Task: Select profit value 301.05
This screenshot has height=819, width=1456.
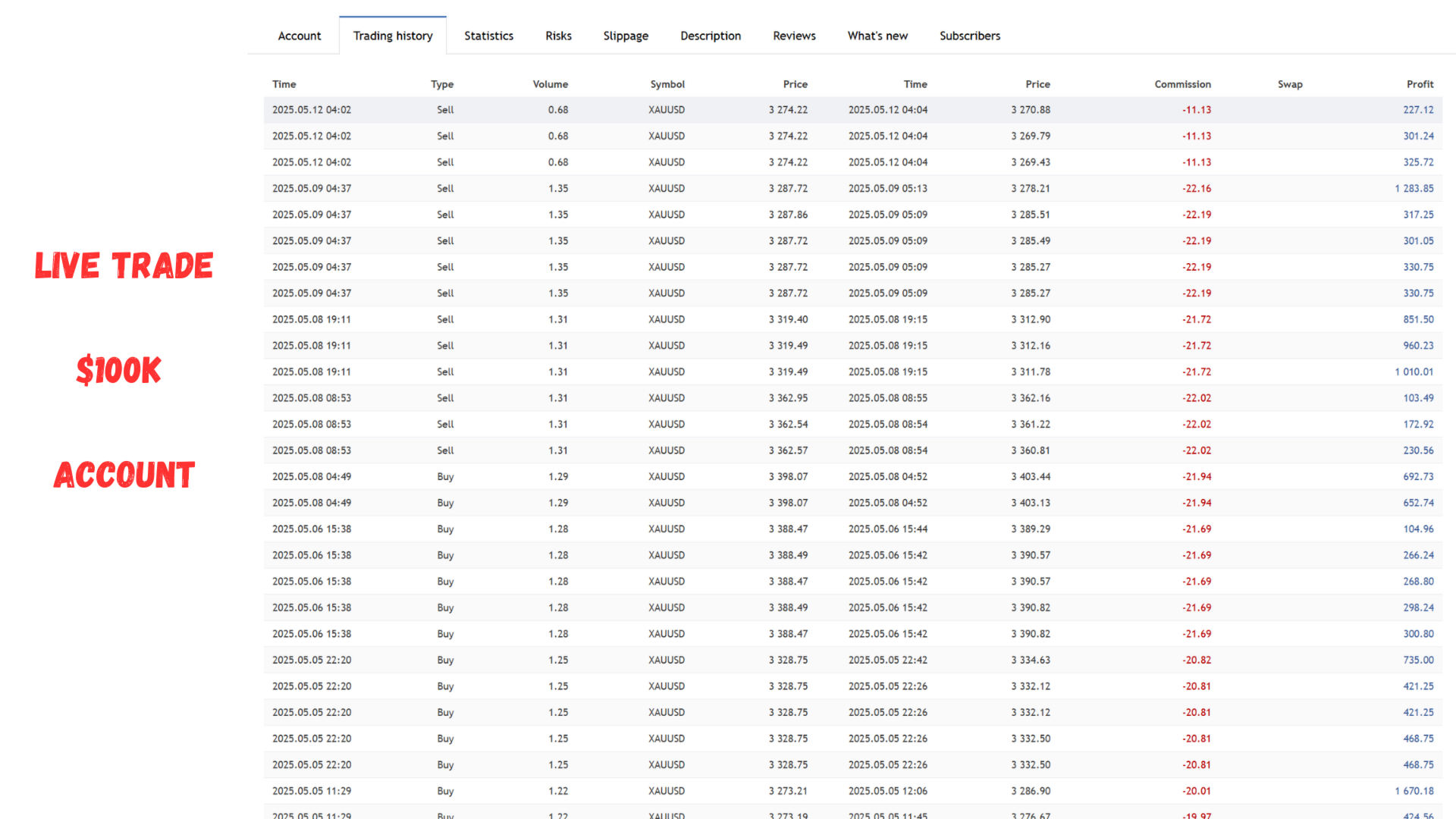Action: (1418, 241)
